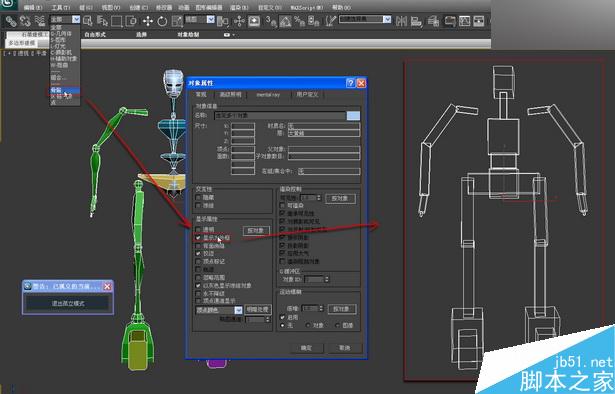Toggle the 可渲染 (Renderable) checkbox
The height and width of the screenshot is (394, 615).
tap(282, 205)
